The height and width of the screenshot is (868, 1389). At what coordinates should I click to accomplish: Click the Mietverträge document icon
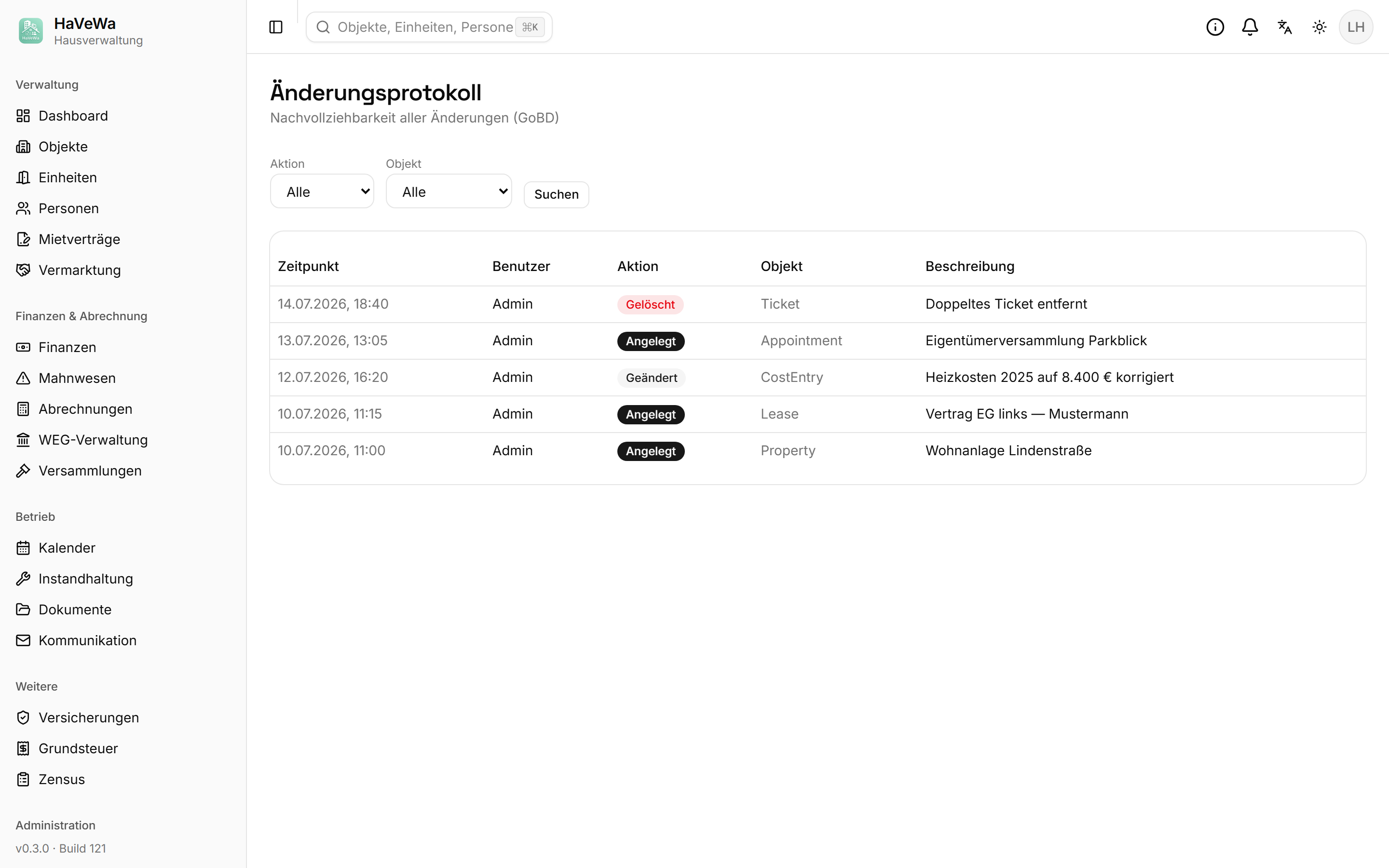click(x=23, y=239)
